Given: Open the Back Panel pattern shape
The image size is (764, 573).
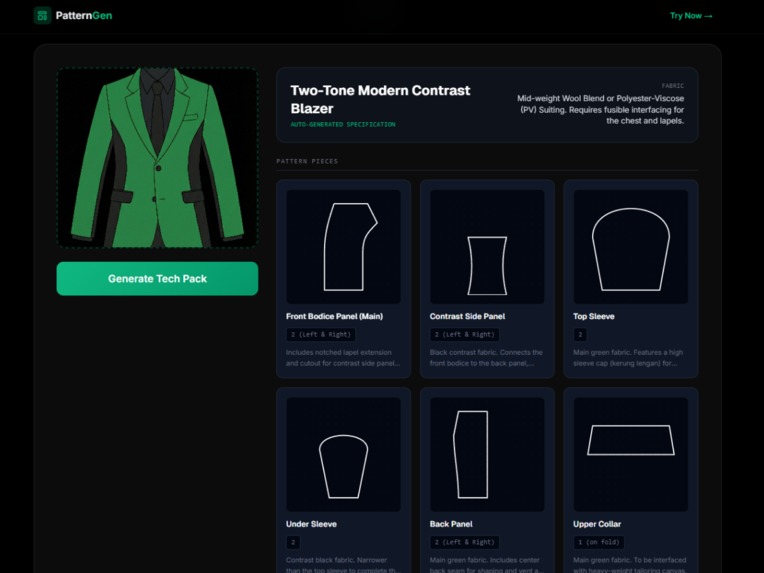Looking at the screenshot, I should coord(487,454).
